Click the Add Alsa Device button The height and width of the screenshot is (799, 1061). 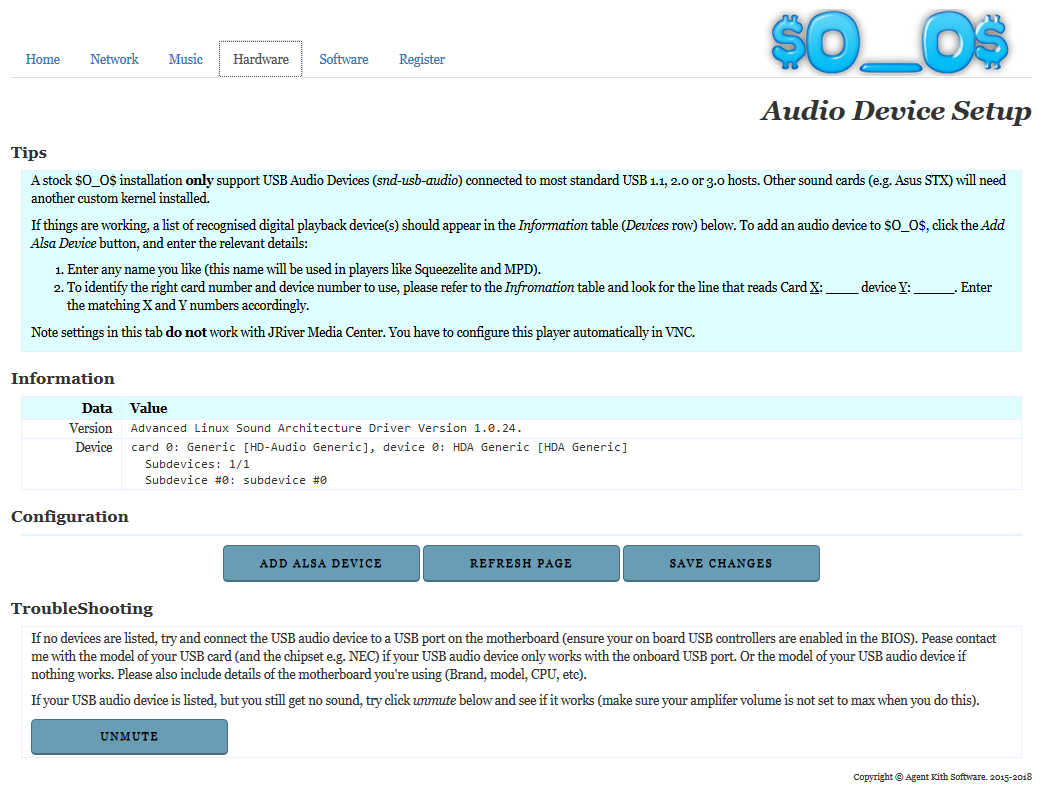(321, 564)
